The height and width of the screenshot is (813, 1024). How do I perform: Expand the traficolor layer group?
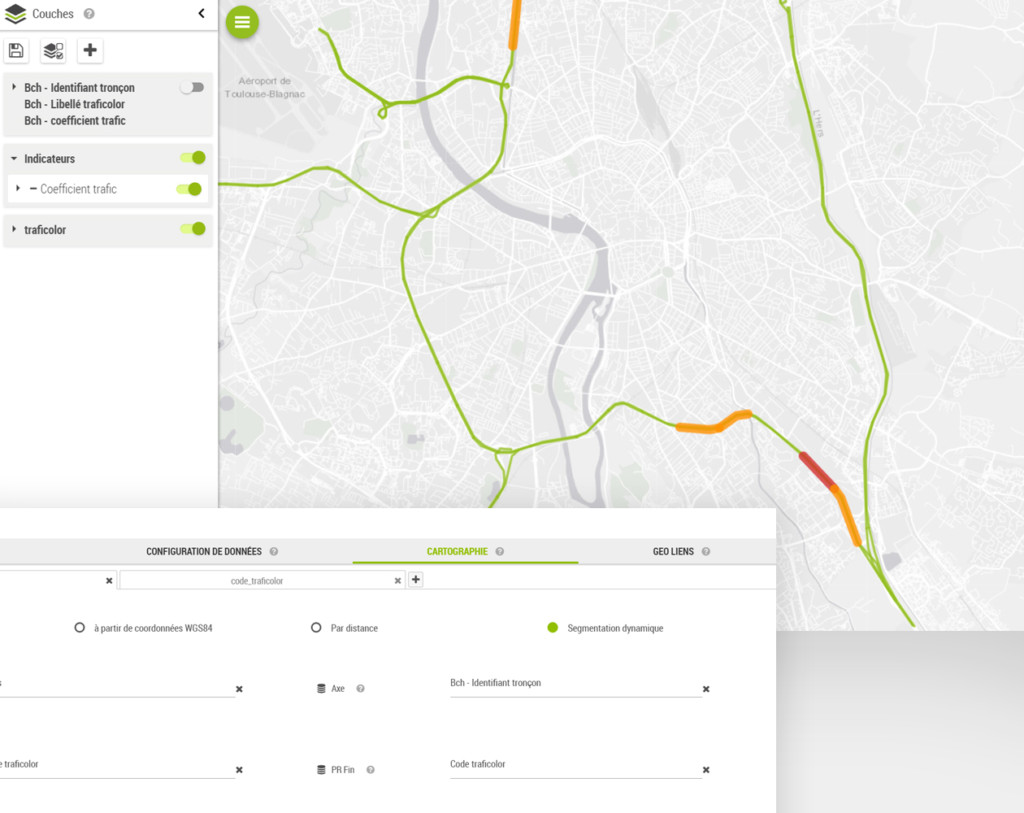pyautogui.click(x=14, y=230)
